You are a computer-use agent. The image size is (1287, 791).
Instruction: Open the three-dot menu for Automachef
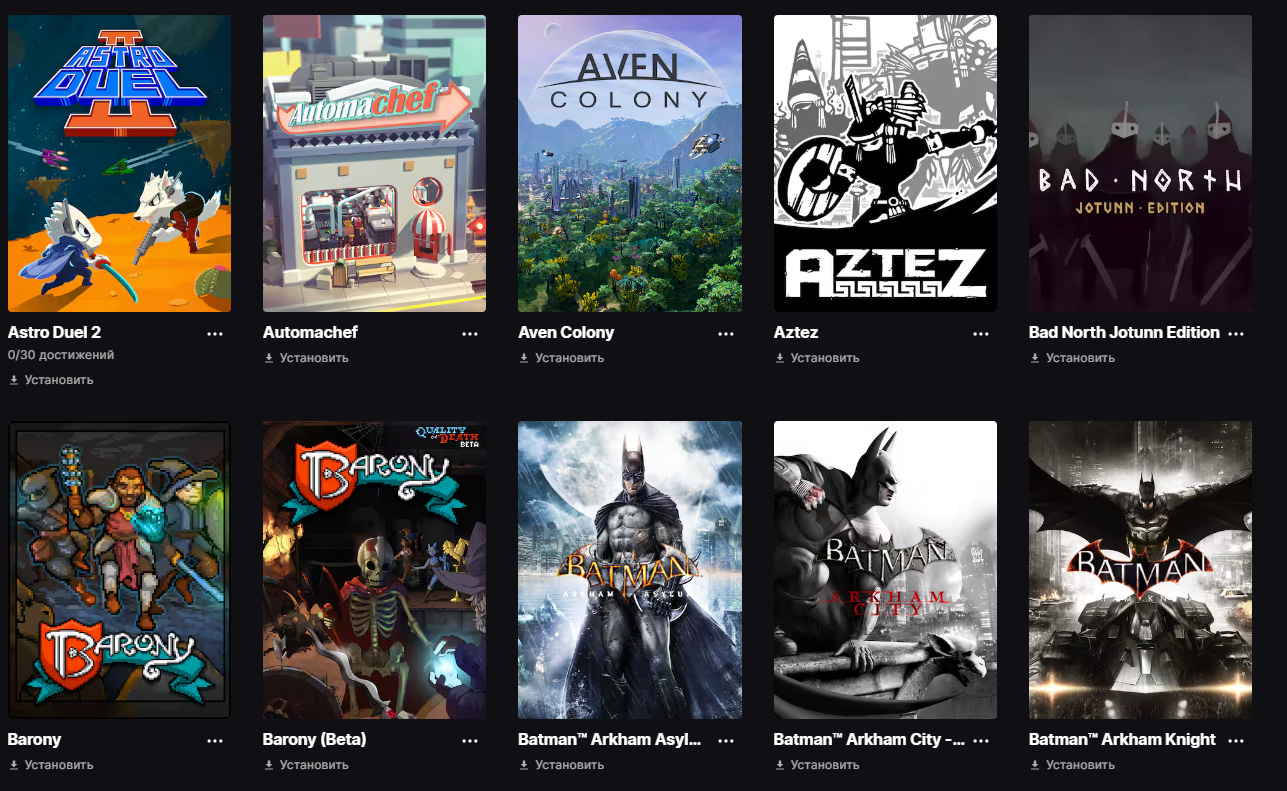[x=470, y=334]
